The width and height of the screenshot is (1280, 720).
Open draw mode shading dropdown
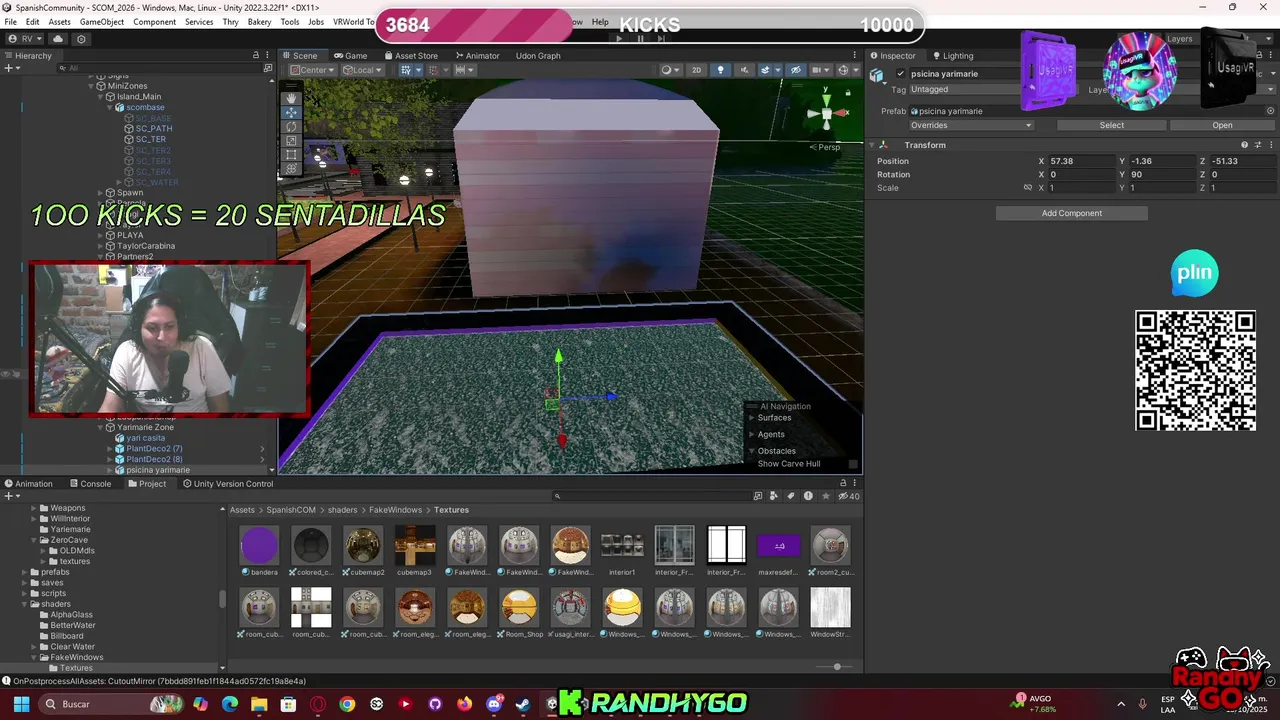(670, 70)
